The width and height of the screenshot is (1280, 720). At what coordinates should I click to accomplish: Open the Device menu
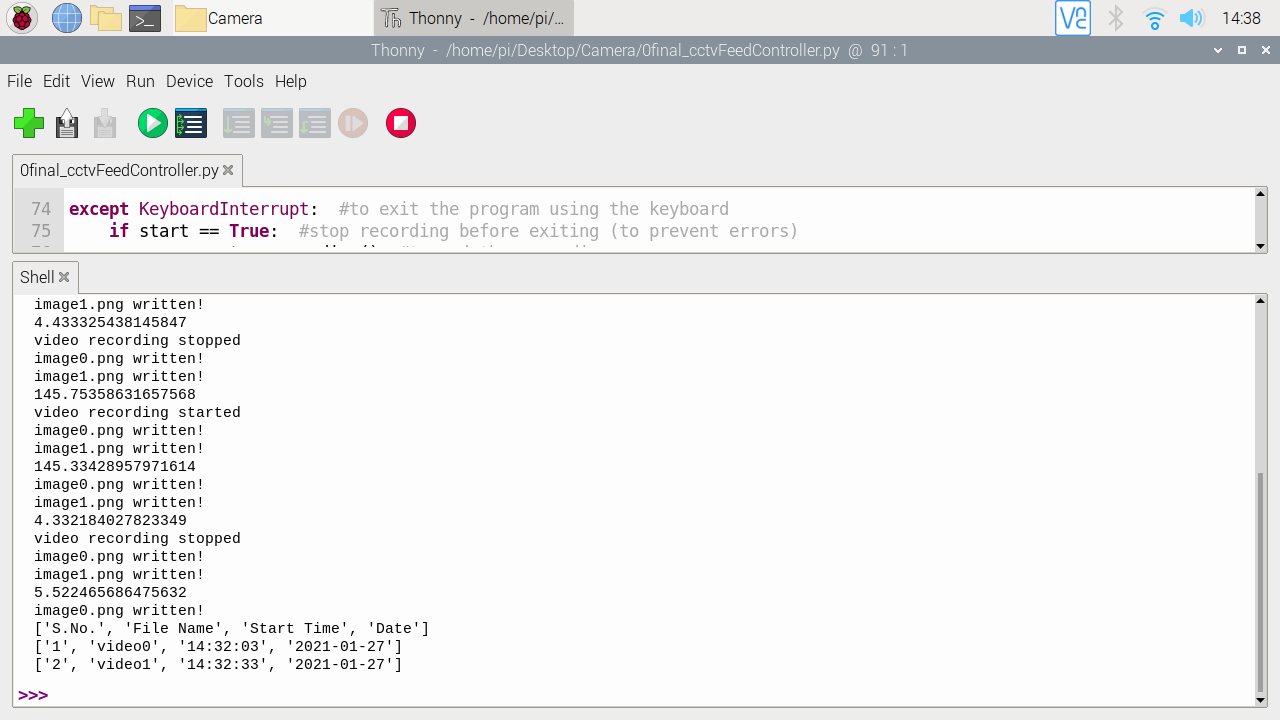coord(189,81)
